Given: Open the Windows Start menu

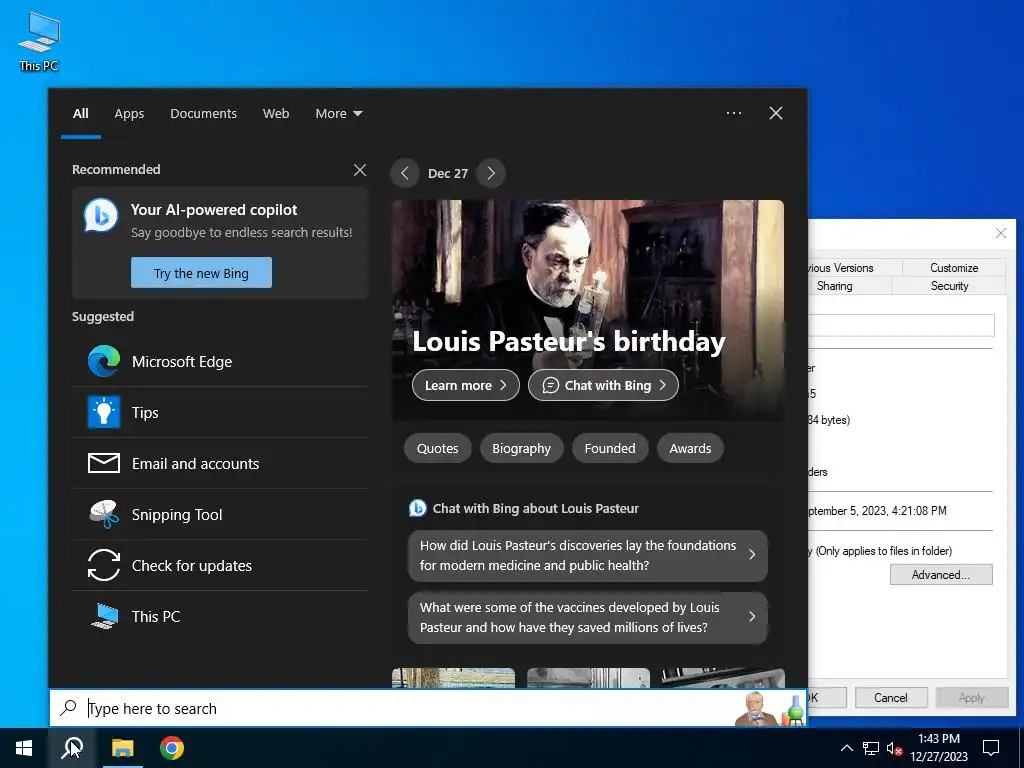Looking at the screenshot, I should pos(24,748).
